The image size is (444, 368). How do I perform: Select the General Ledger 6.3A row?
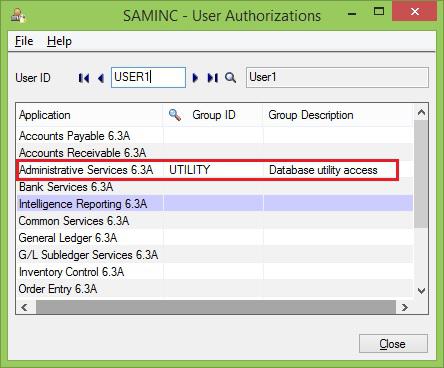pyautogui.click(x=215, y=238)
